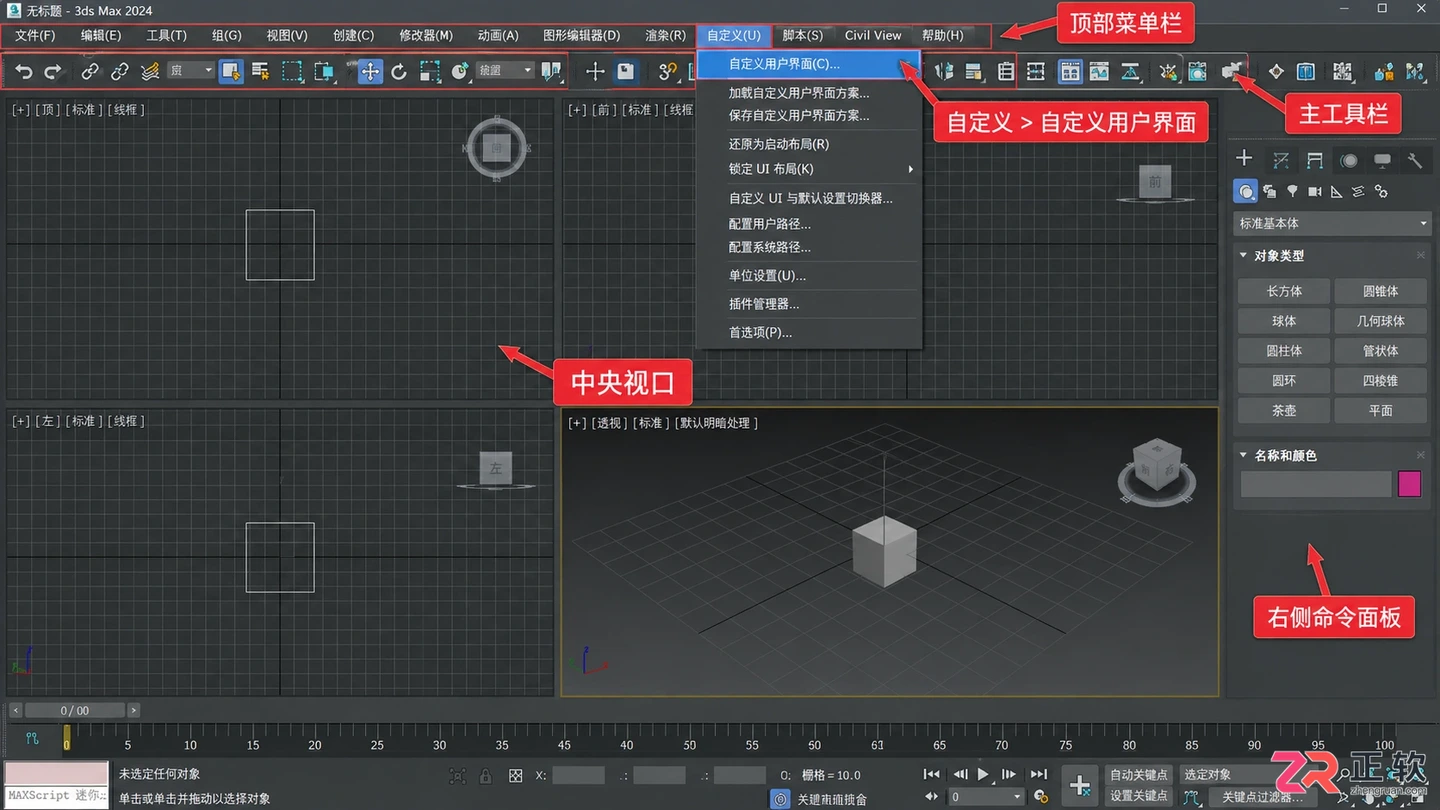Click the time slider 0/100 handle
Image resolution: width=1440 pixels, height=810 pixels.
coord(75,710)
